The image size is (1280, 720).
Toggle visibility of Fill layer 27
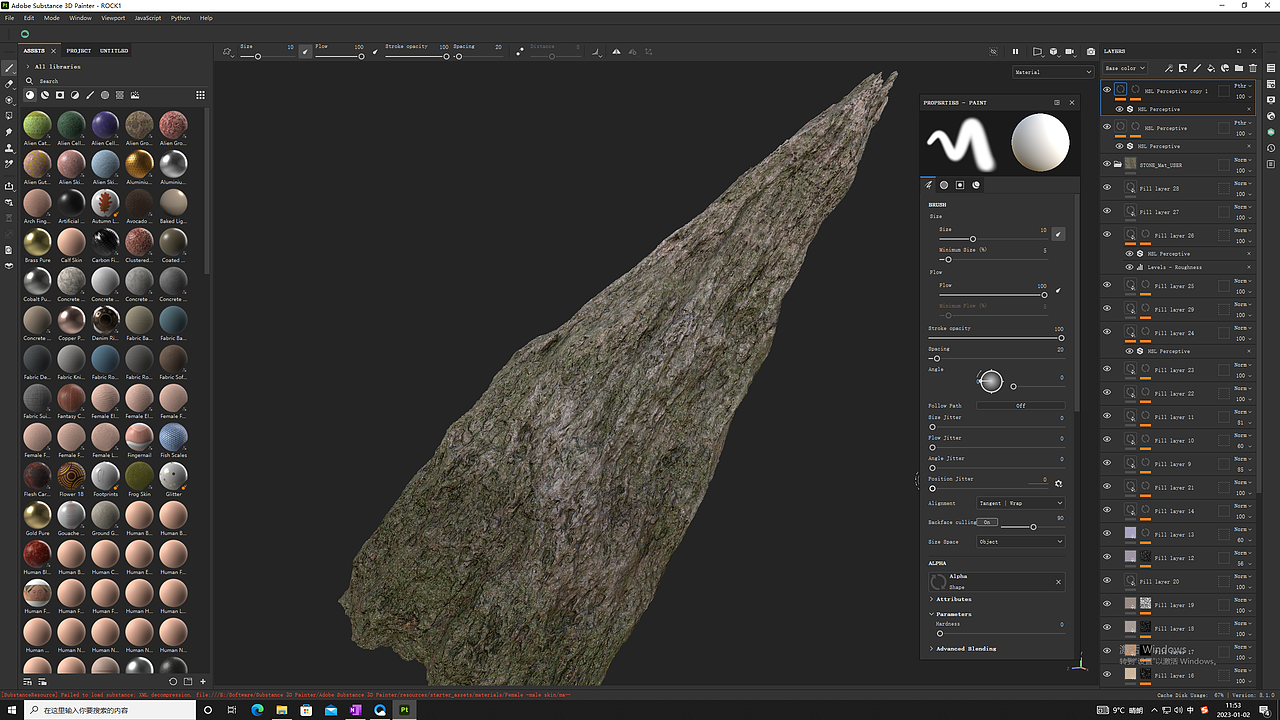point(1107,211)
